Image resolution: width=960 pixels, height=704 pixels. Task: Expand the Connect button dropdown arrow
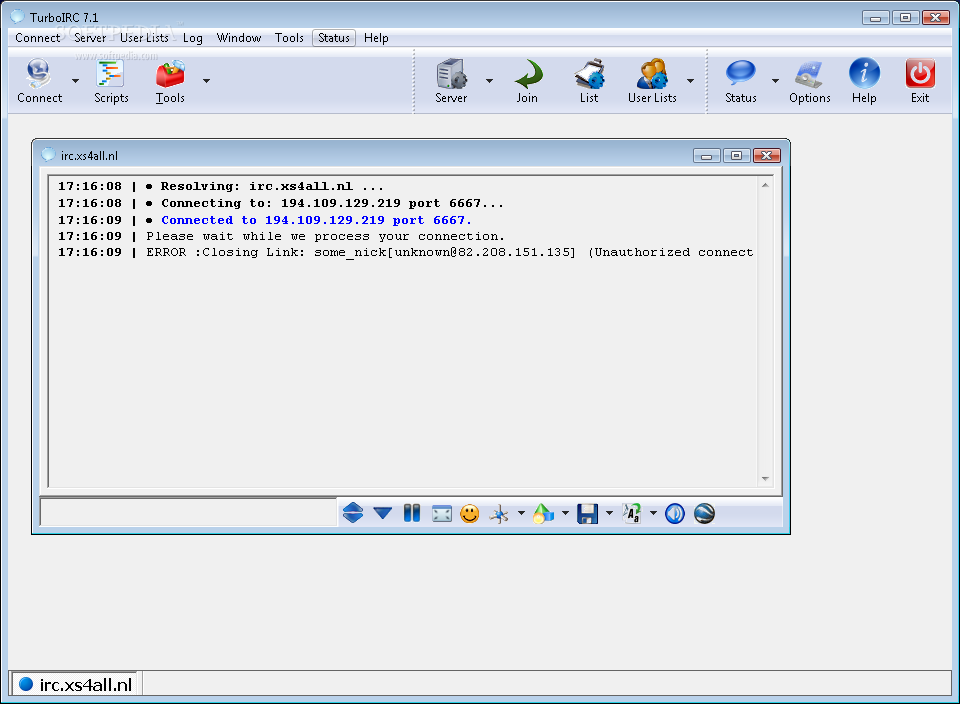(x=75, y=81)
